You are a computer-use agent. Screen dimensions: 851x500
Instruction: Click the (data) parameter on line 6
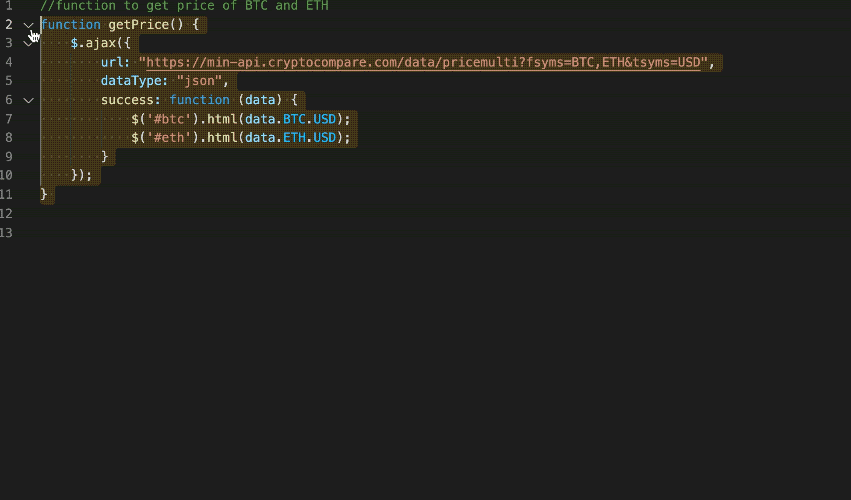click(x=260, y=100)
